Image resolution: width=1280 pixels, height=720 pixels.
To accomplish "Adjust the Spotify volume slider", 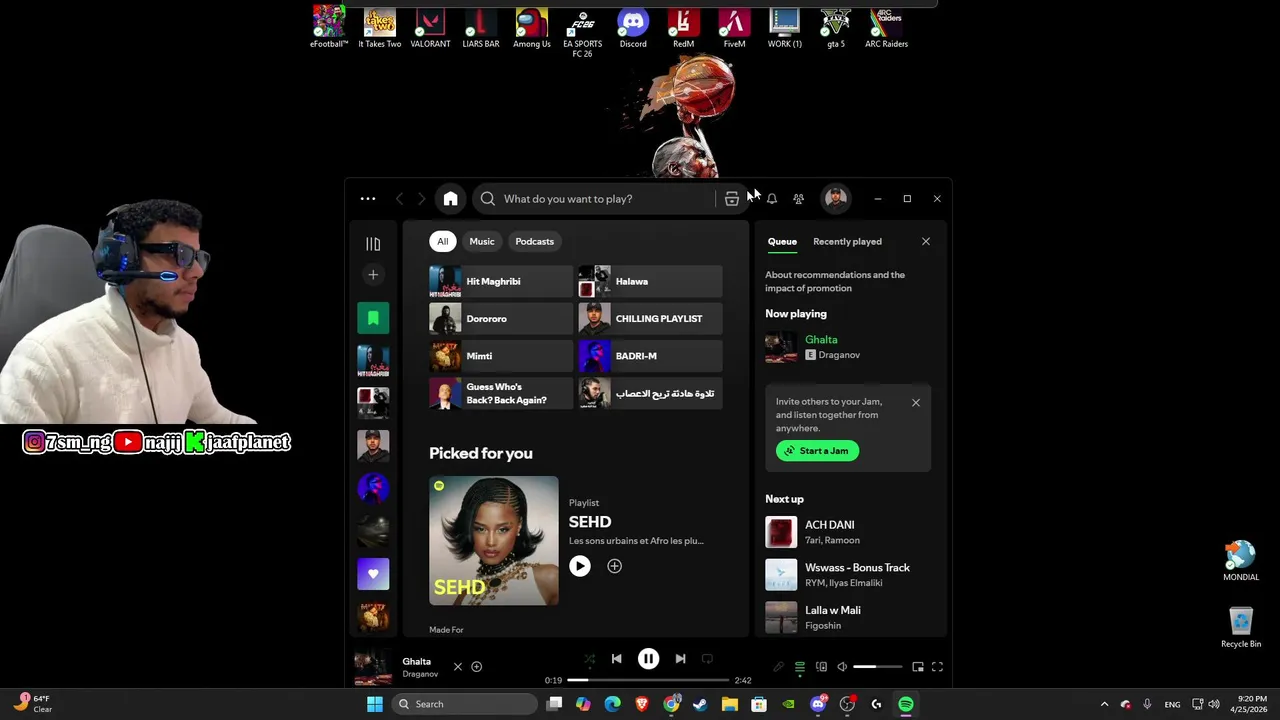I will point(877,667).
